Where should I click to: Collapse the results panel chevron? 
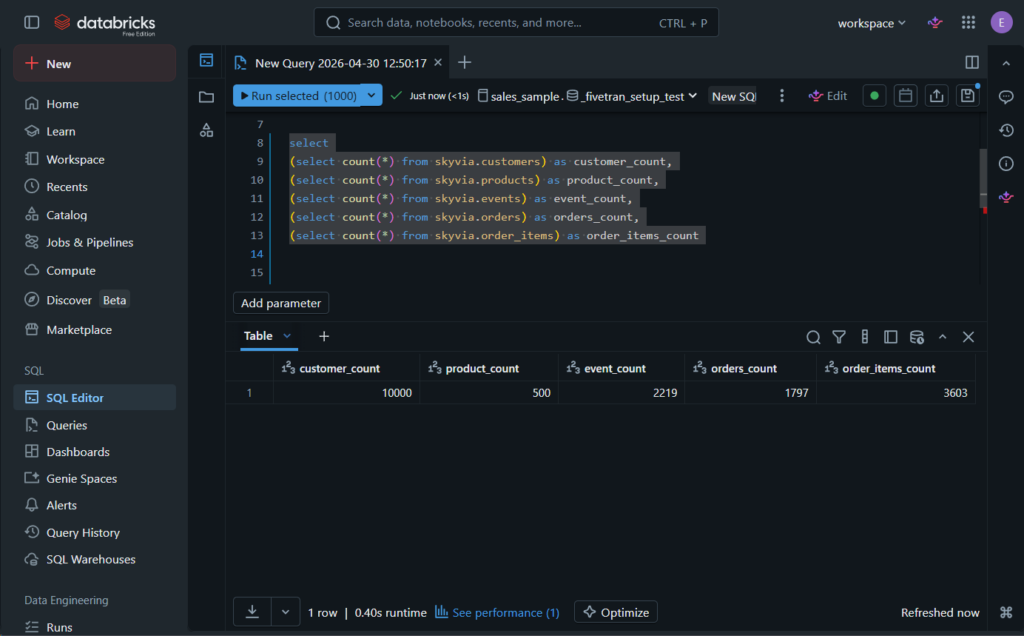coord(942,337)
